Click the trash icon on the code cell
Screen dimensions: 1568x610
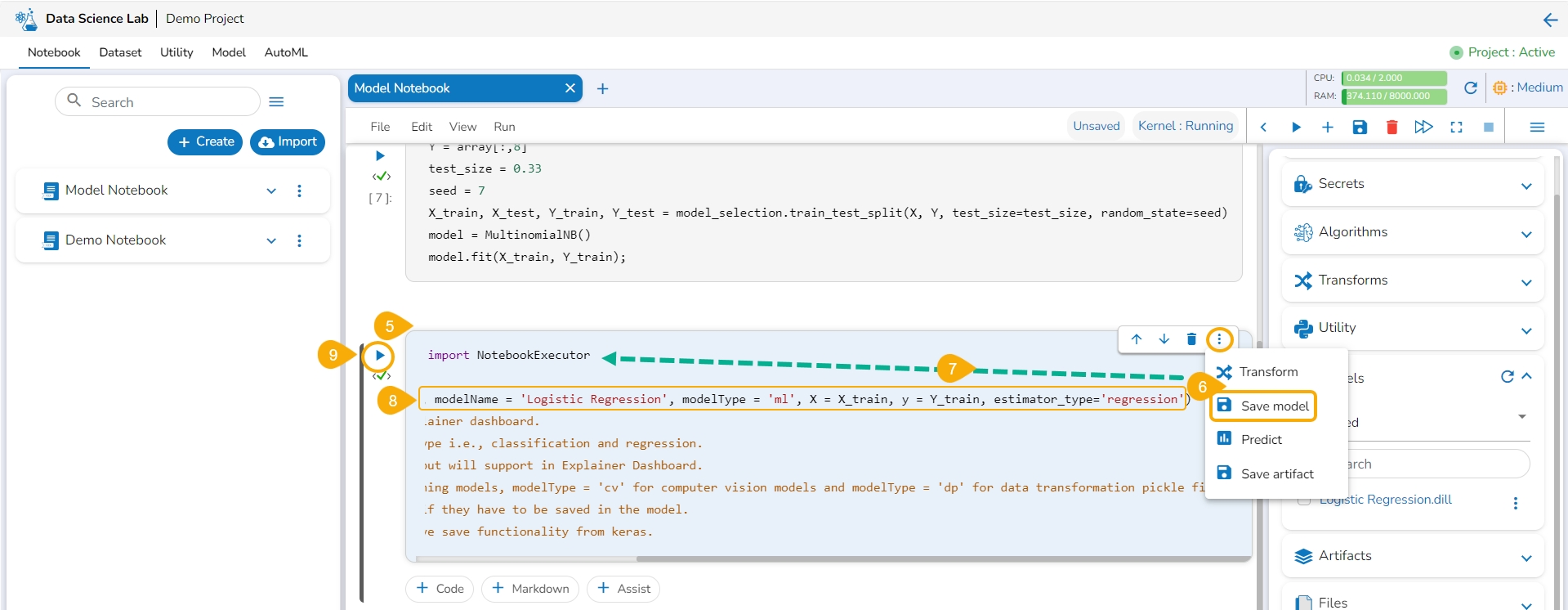click(1191, 339)
